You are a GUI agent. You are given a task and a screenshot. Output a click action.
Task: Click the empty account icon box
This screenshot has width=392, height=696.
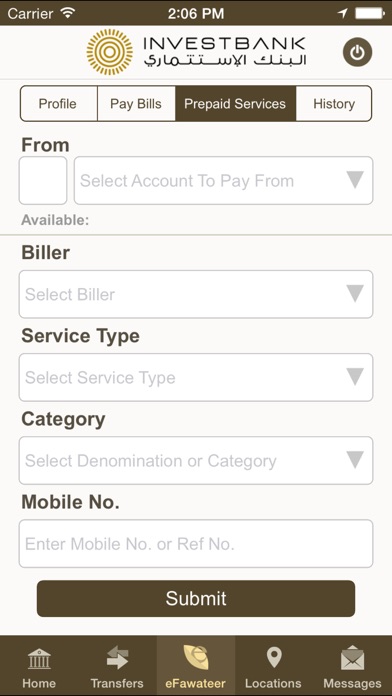(x=43, y=181)
